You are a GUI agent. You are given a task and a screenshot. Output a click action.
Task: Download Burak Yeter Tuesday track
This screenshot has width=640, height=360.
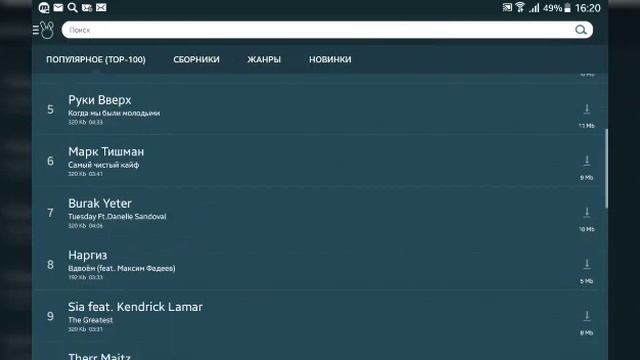(x=587, y=213)
